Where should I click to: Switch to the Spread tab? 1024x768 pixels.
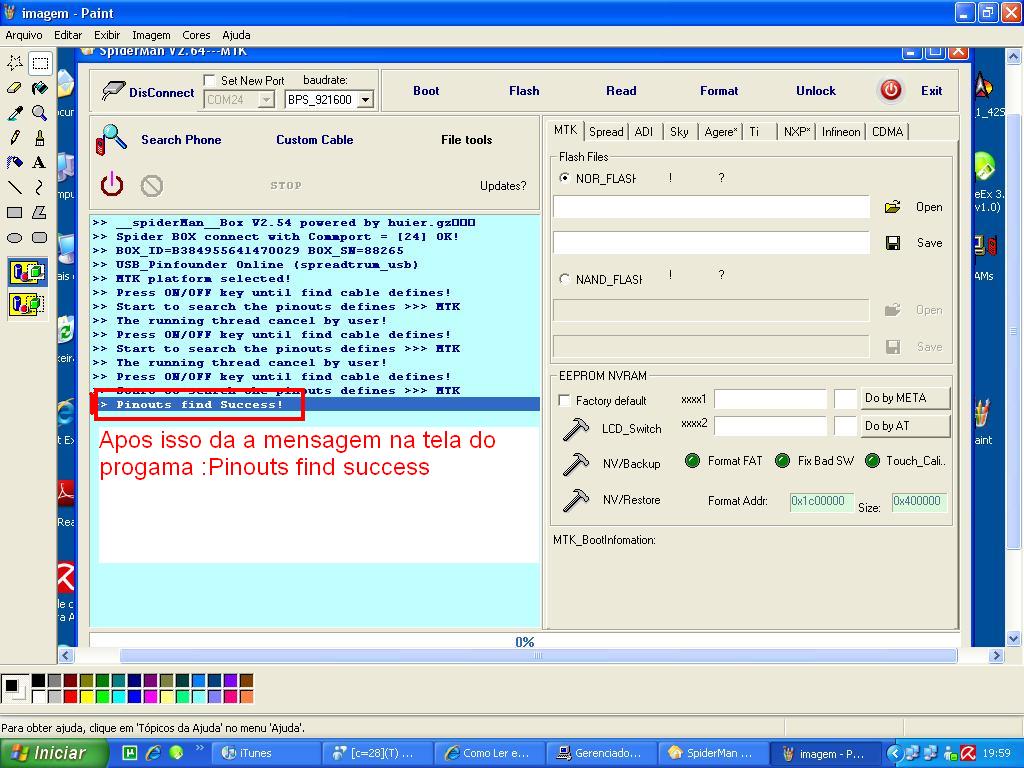point(606,132)
